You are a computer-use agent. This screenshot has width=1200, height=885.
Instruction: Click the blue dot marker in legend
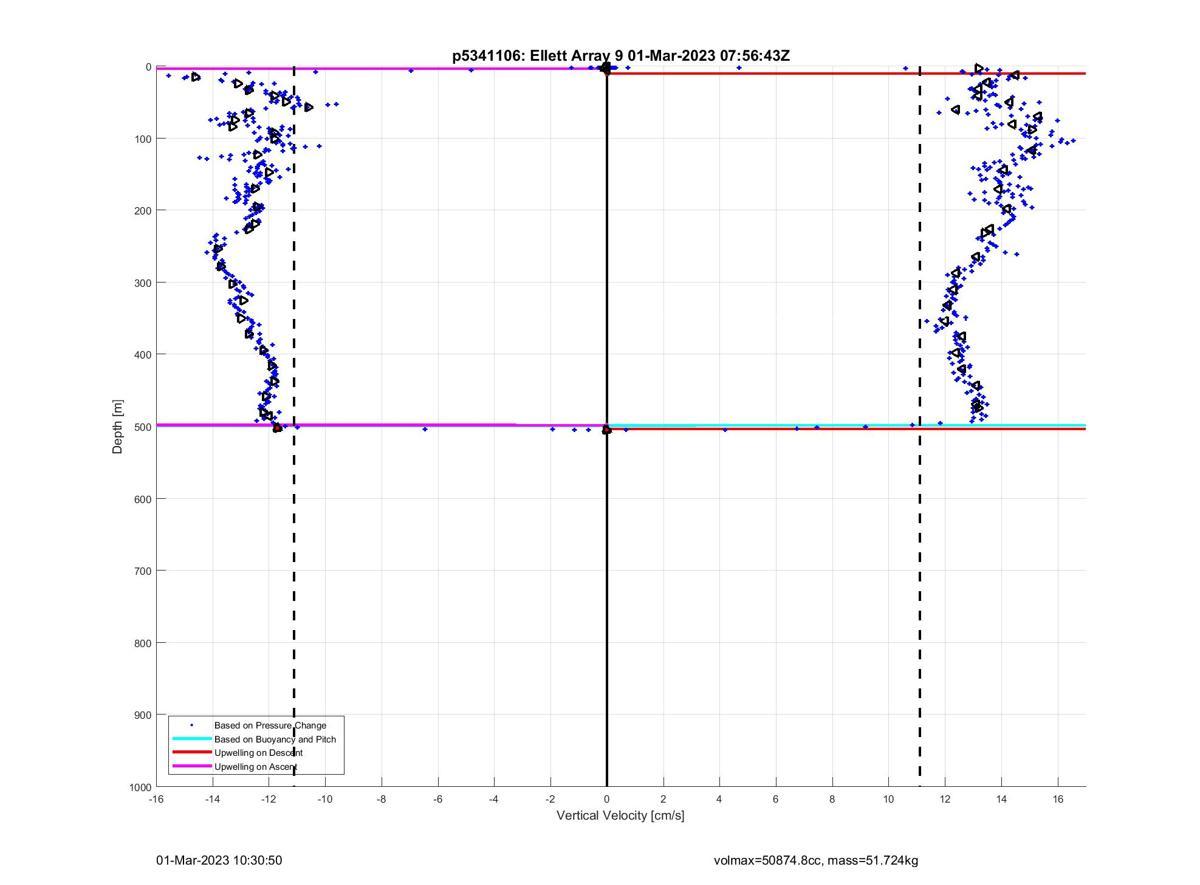(192, 725)
